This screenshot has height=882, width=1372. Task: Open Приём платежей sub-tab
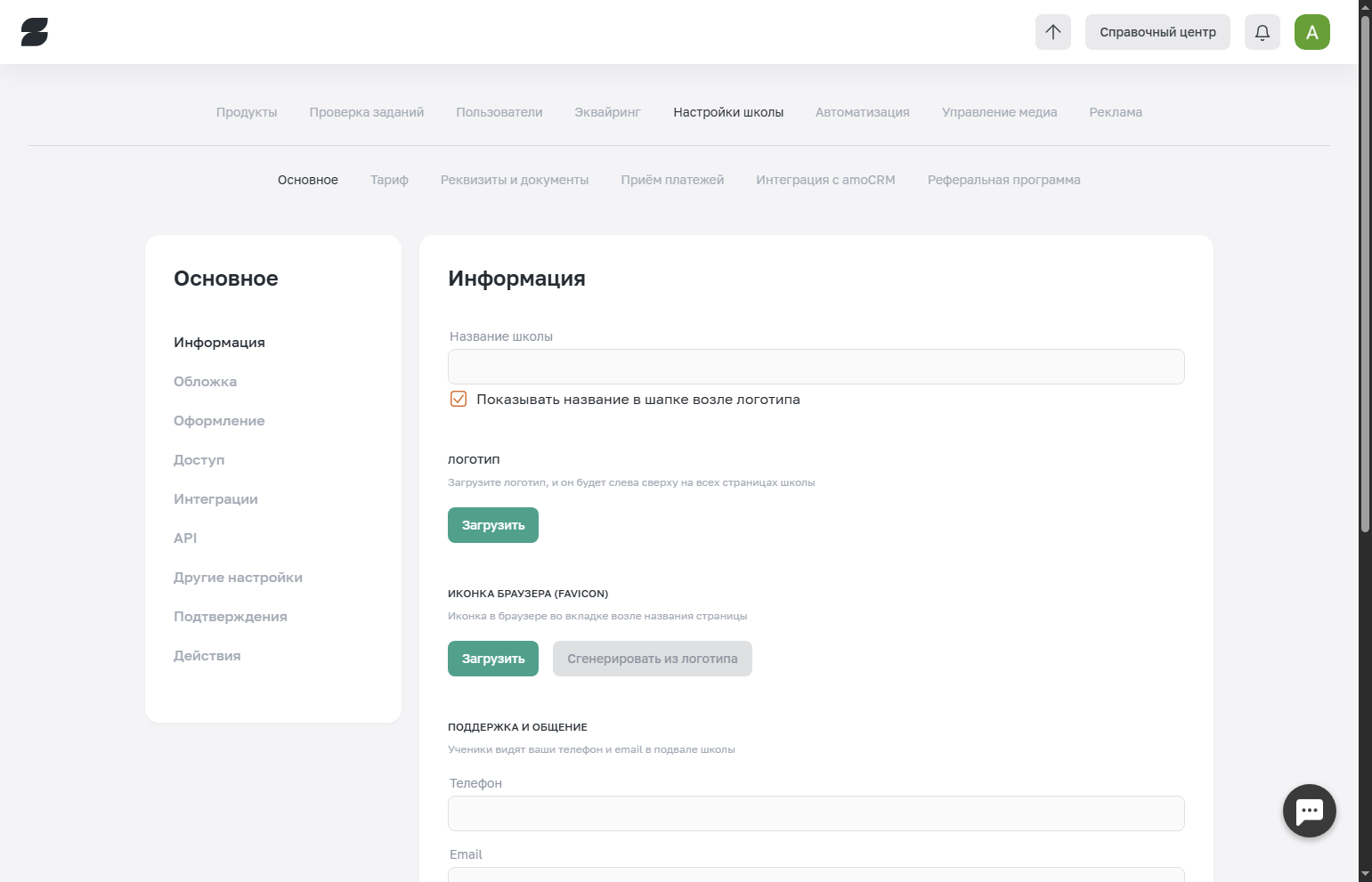[x=672, y=180]
